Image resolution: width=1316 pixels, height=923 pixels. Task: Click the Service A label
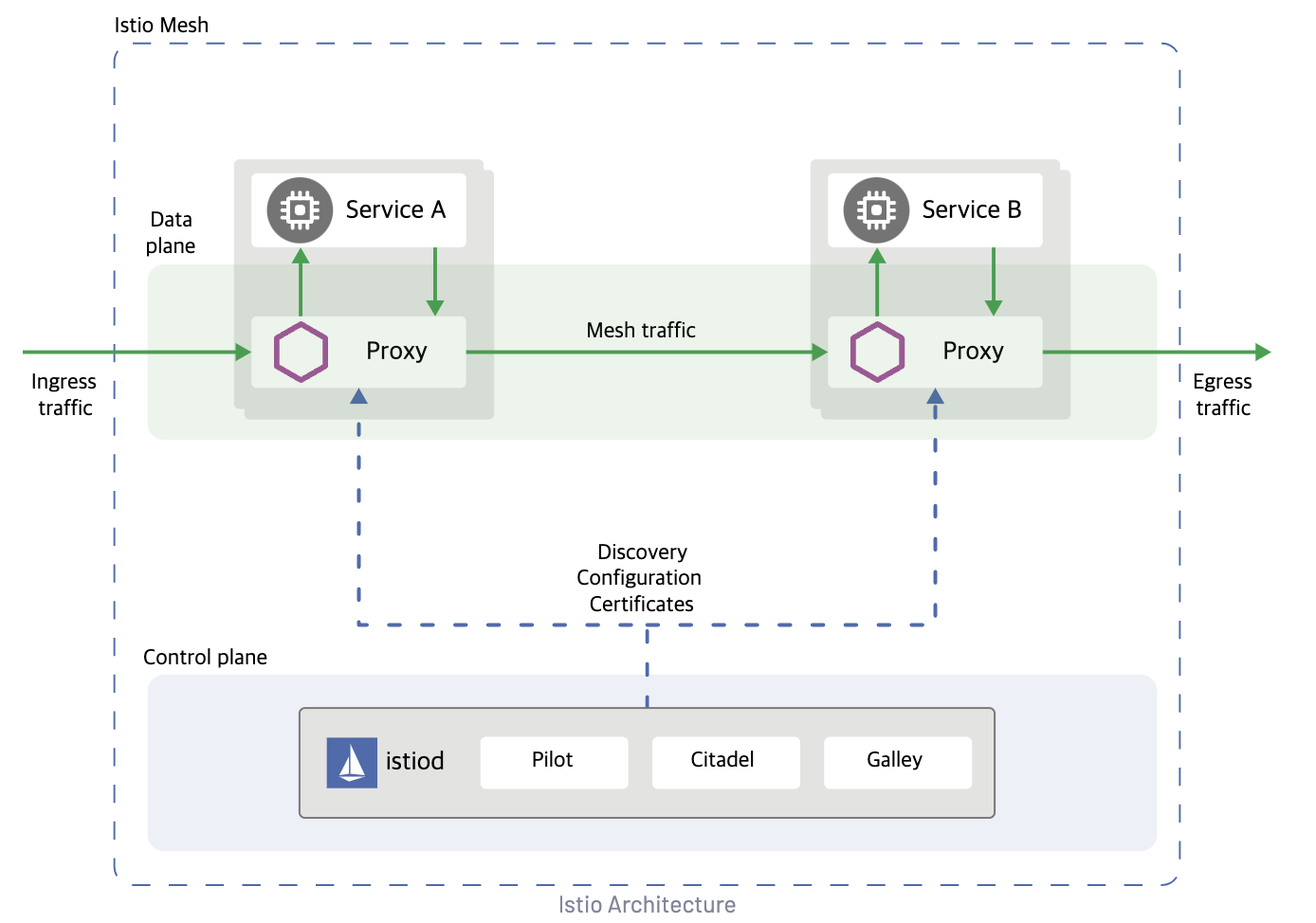click(x=395, y=209)
